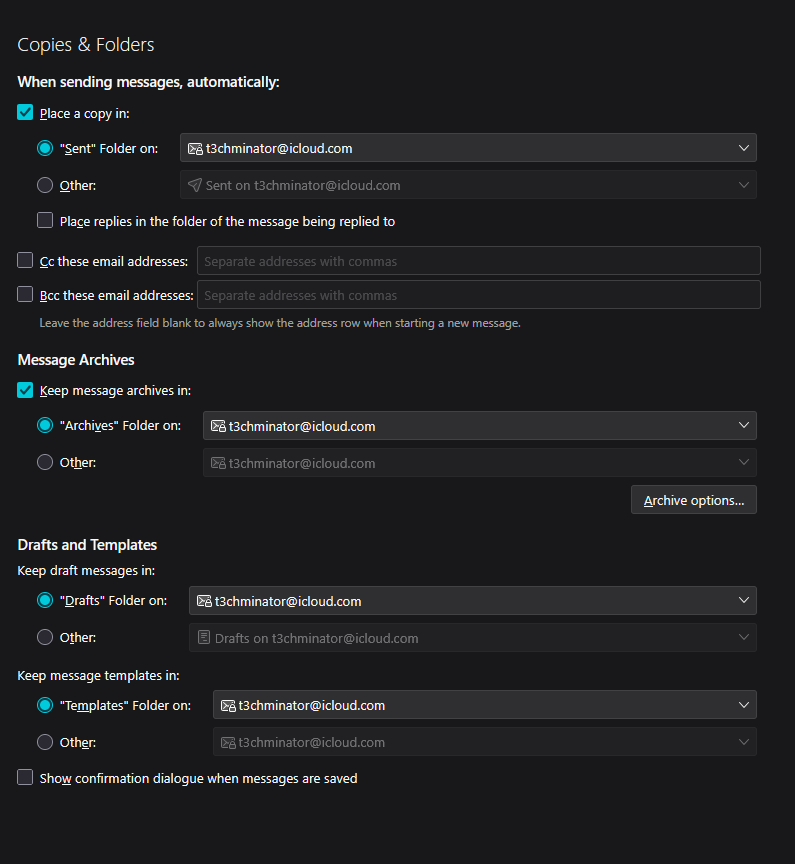The width and height of the screenshot is (795, 864).
Task: Select "Other" radio for draft messages
Action: coord(45,637)
